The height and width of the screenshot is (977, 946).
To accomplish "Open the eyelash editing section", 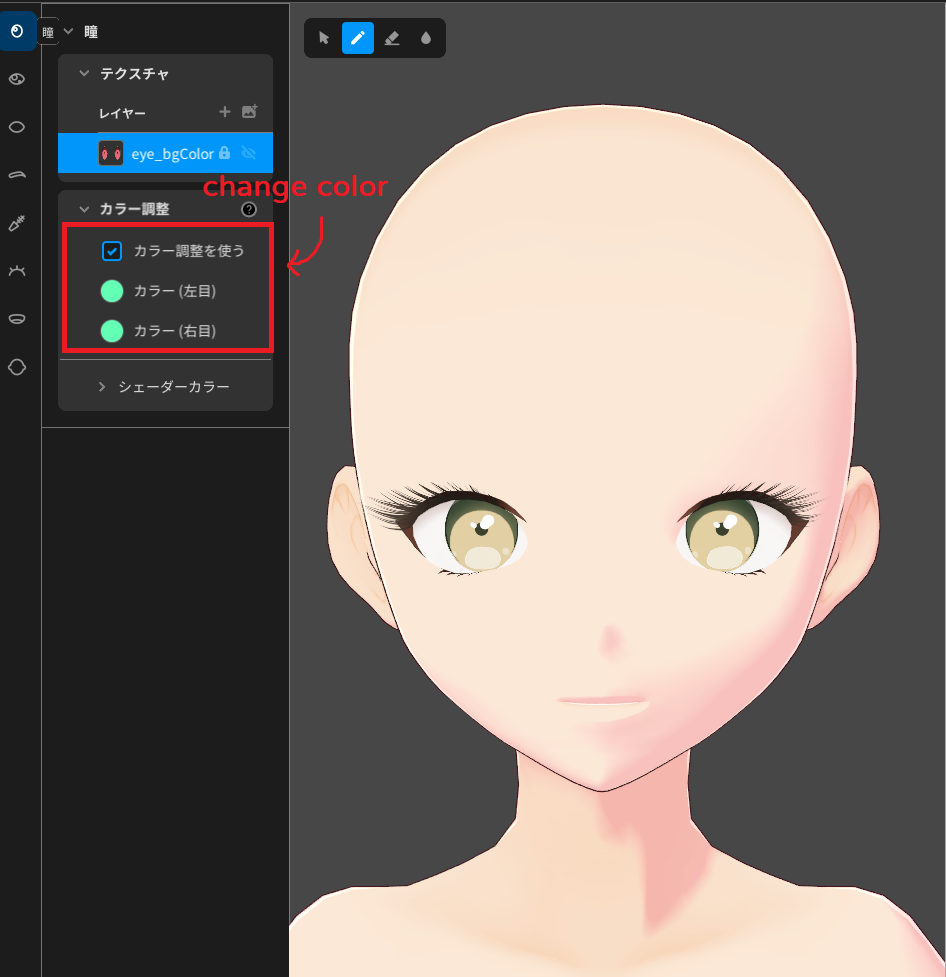I will pyautogui.click(x=17, y=271).
